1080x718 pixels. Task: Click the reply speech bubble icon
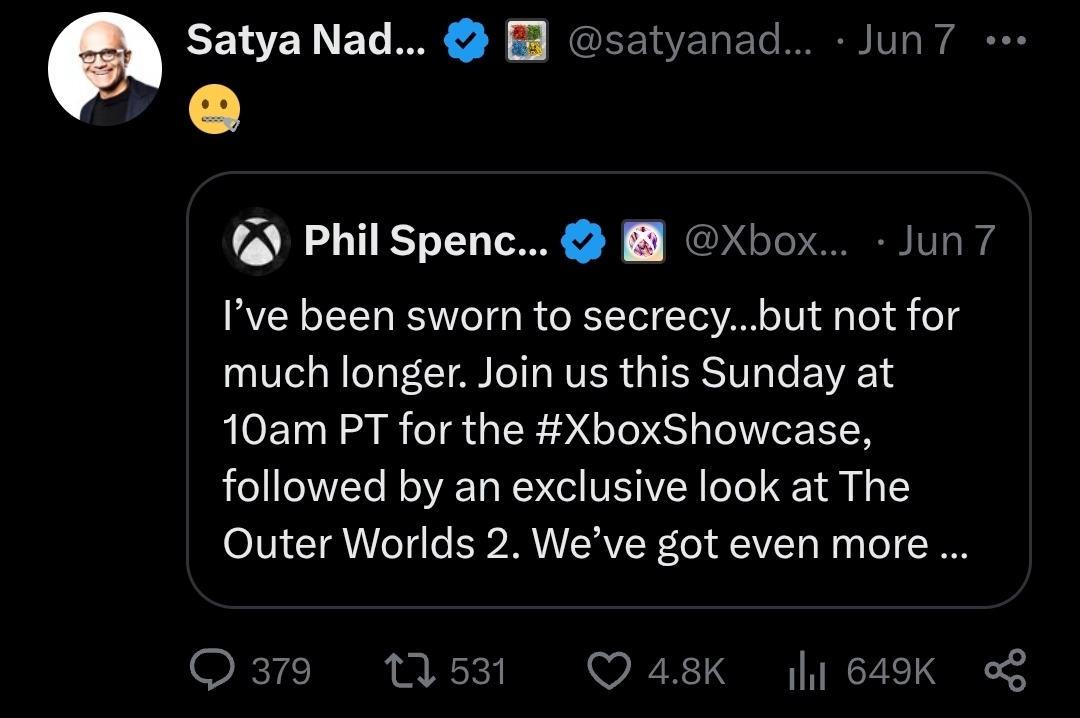pyautogui.click(x=212, y=670)
